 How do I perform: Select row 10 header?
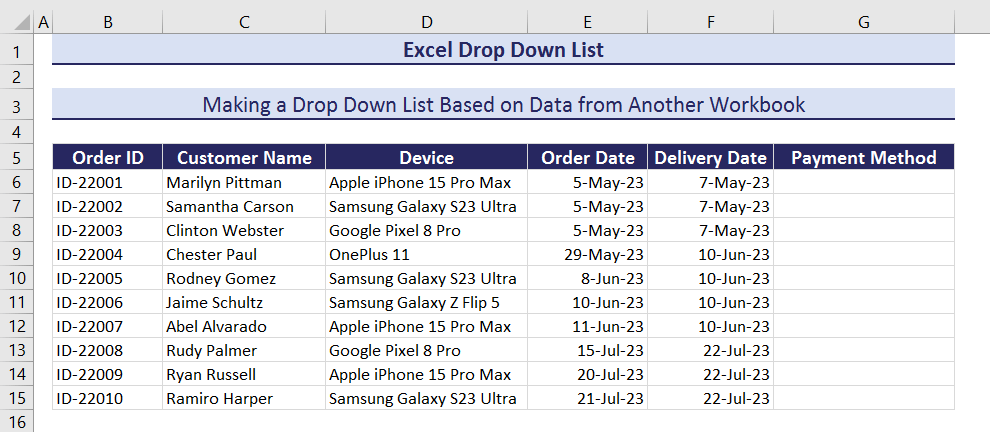[x=17, y=278]
